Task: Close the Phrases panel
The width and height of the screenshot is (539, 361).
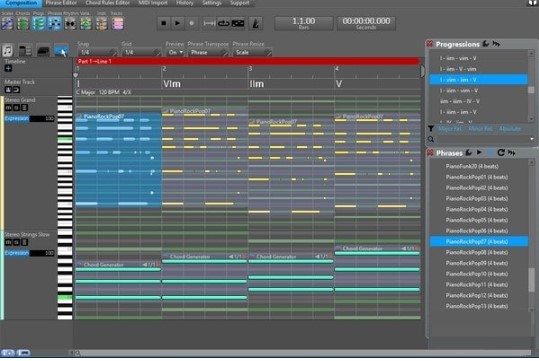Action: [x=430, y=153]
